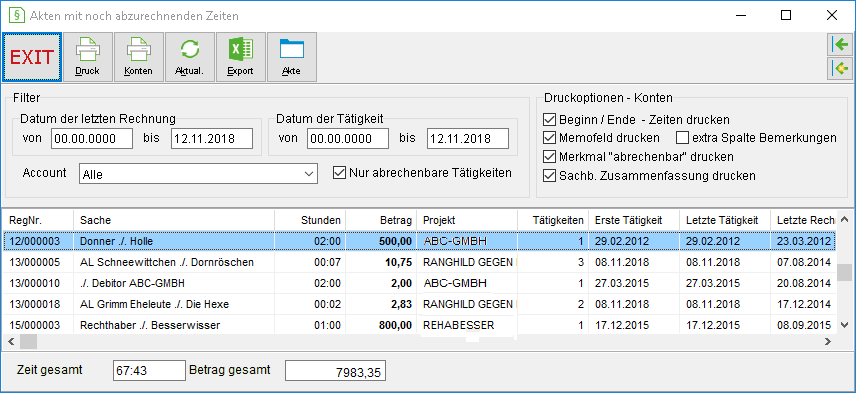Sort by RegNr. column header
This screenshot has height=394, width=856.
pyautogui.click(x=38, y=220)
